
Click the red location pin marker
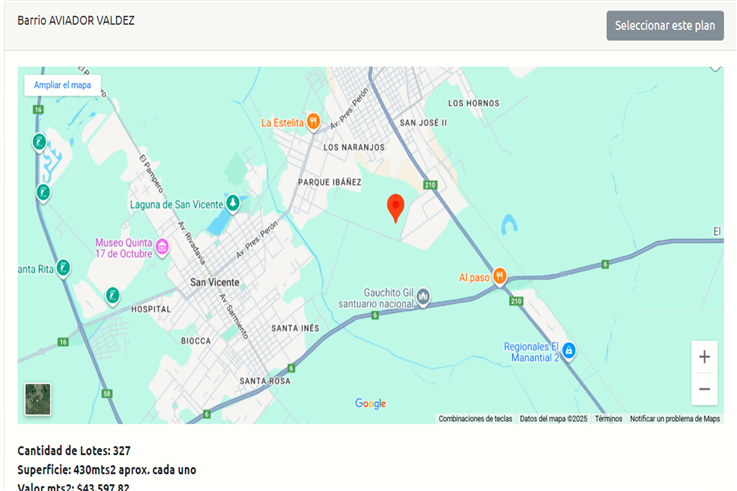[x=396, y=208]
